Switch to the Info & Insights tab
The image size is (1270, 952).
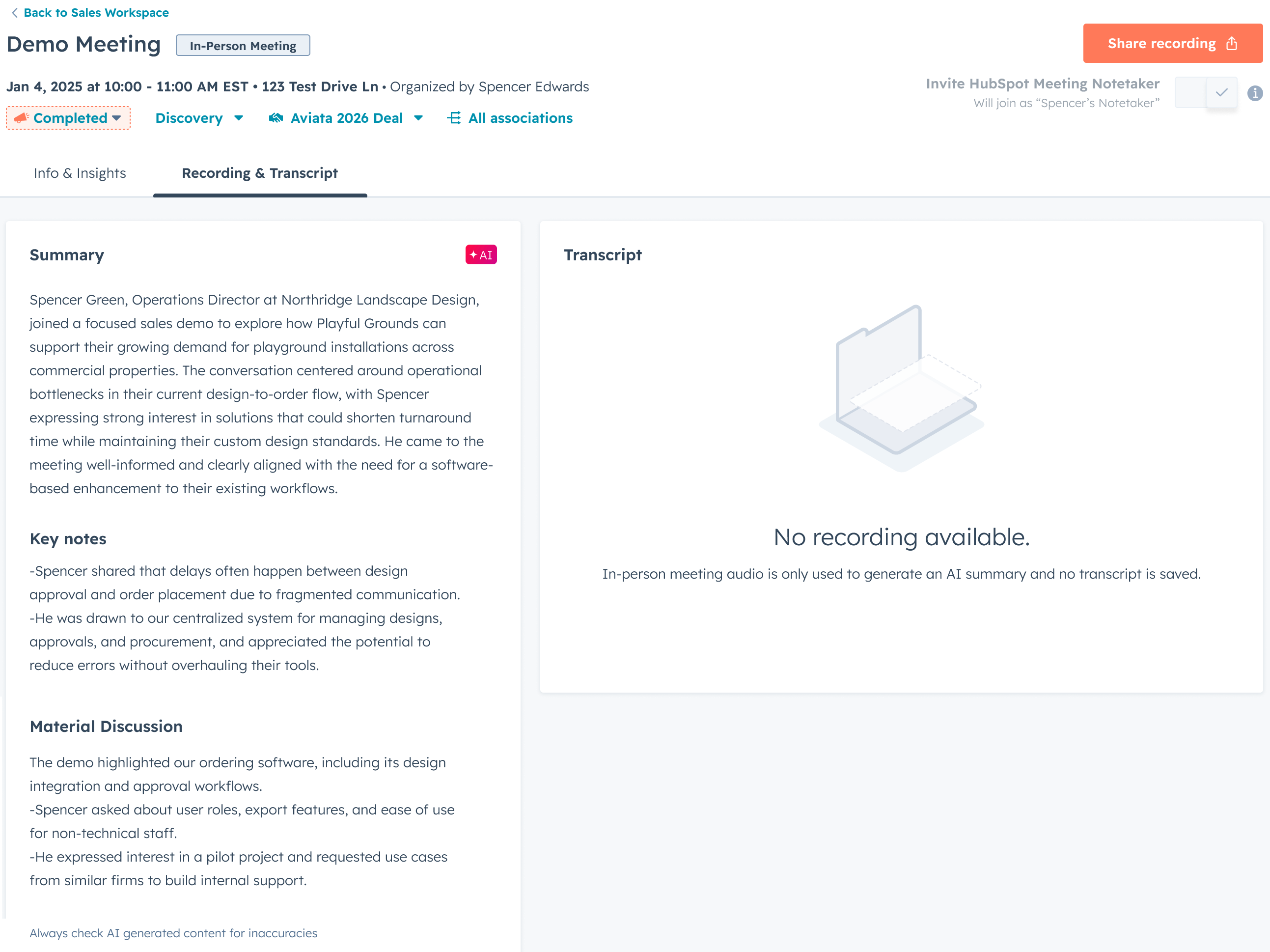(80, 173)
